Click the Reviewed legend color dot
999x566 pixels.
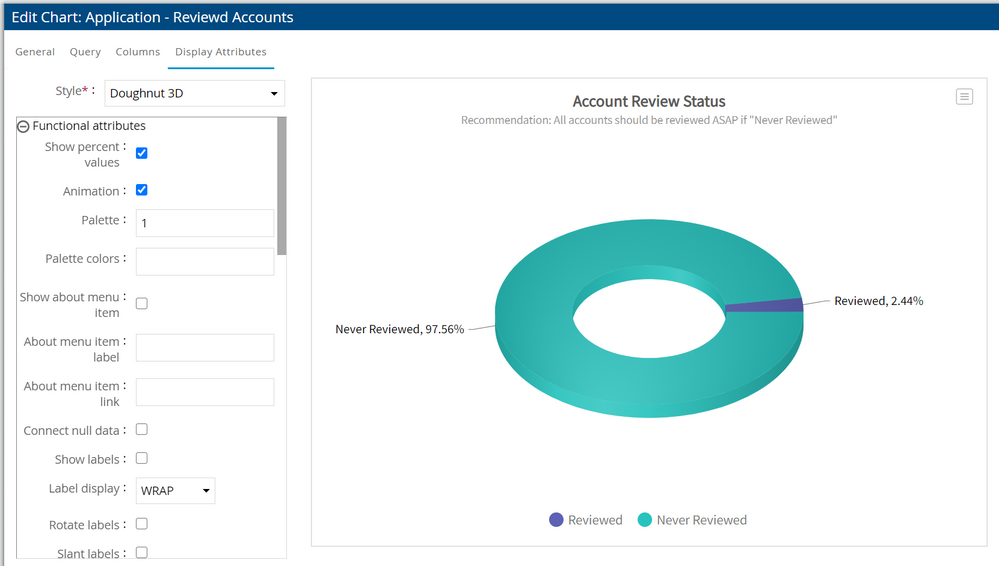point(556,520)
